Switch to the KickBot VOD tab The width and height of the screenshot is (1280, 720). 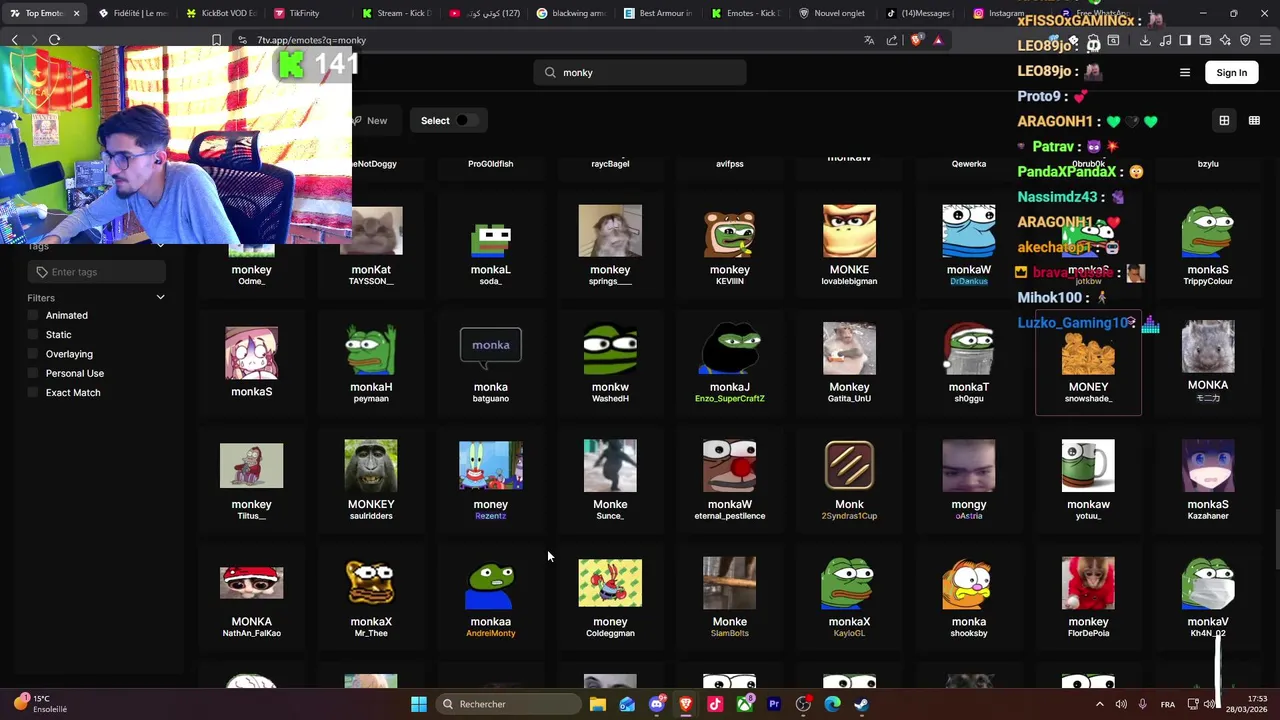(x=222, y=13)
